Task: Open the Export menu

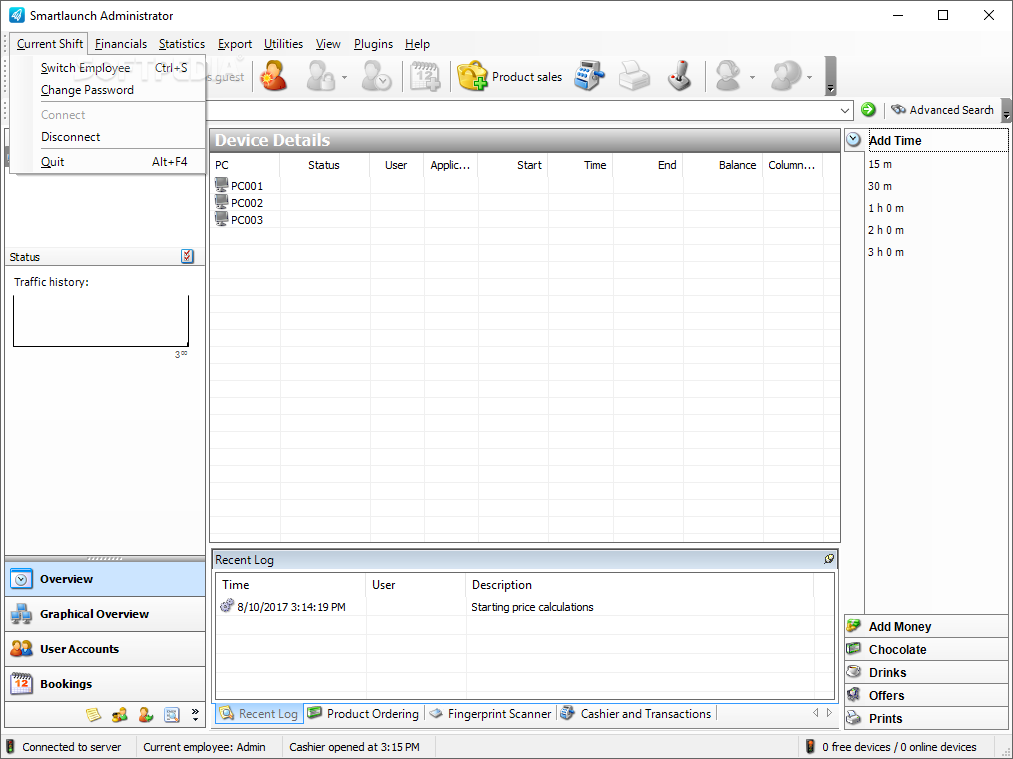Action: [235, 44]
